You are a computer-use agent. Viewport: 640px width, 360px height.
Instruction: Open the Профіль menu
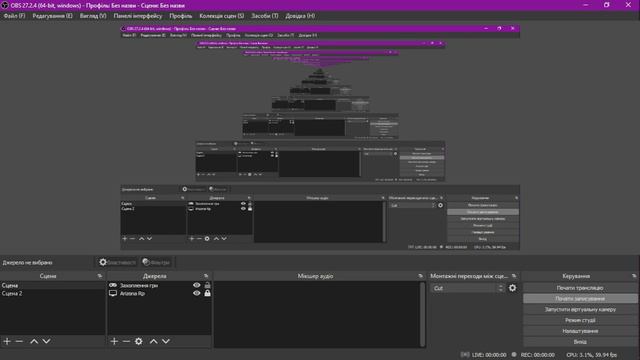coord(180,16)
